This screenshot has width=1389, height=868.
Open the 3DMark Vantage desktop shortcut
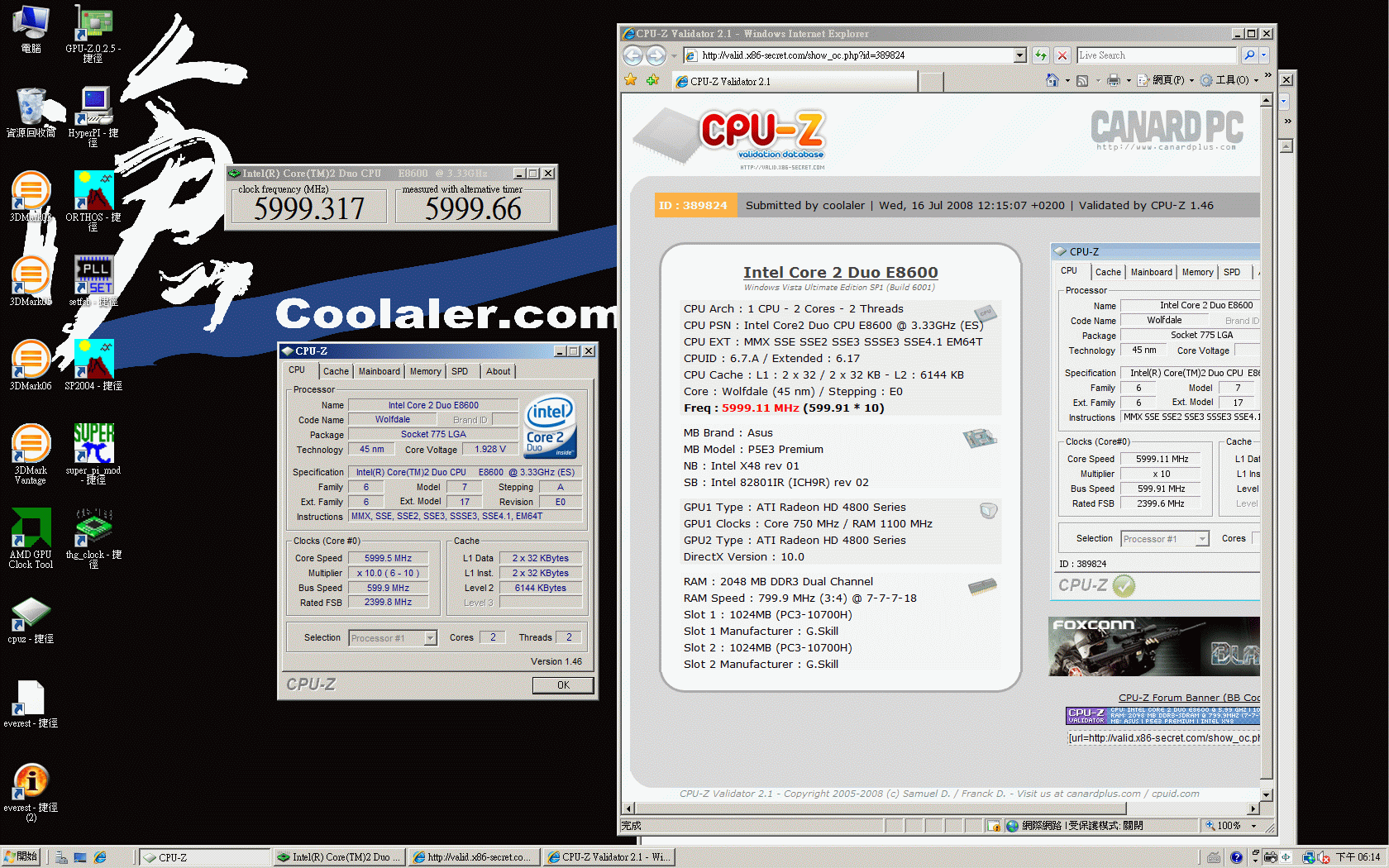click(x=31, y=454)
